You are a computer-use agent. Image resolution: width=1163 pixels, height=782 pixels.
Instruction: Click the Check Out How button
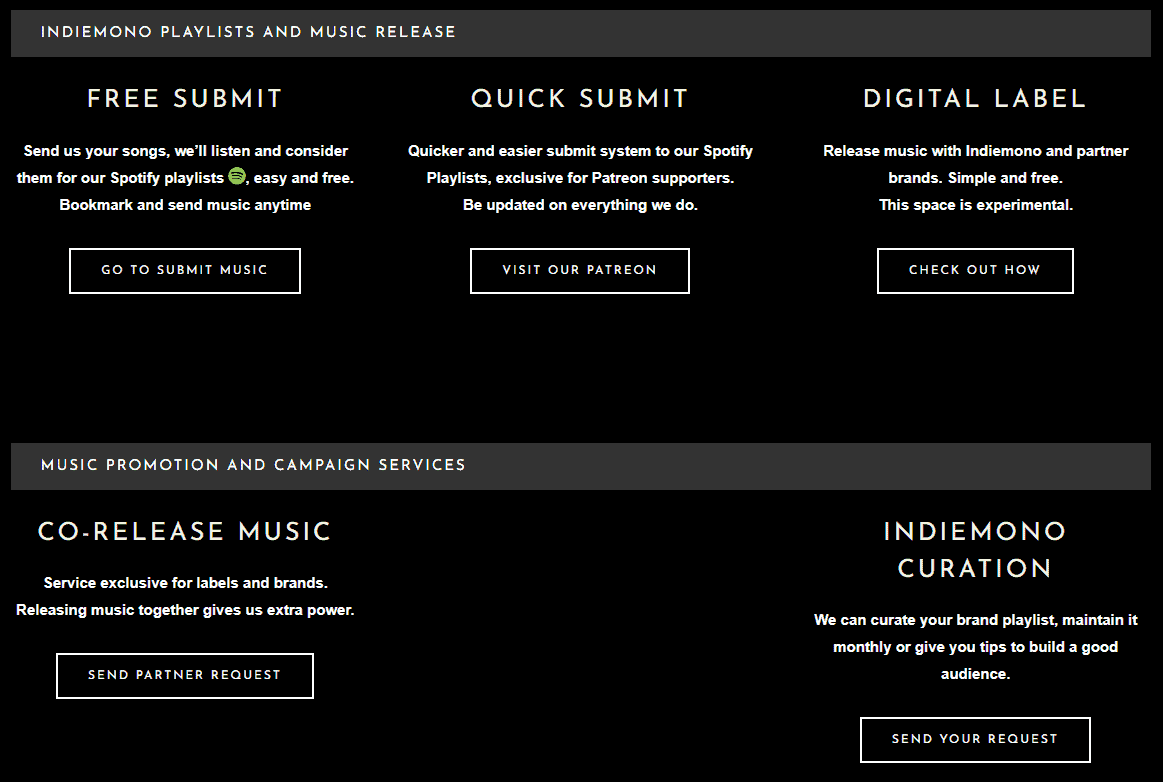coord(975,271)
